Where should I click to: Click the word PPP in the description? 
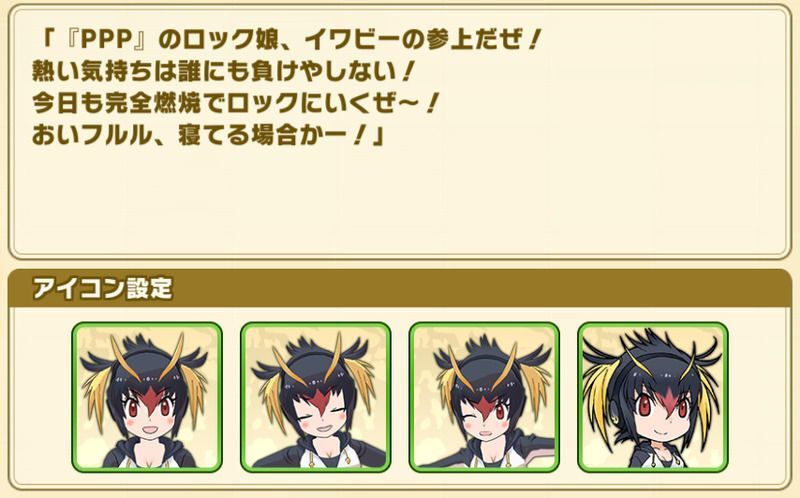click(x=108, y=41)
